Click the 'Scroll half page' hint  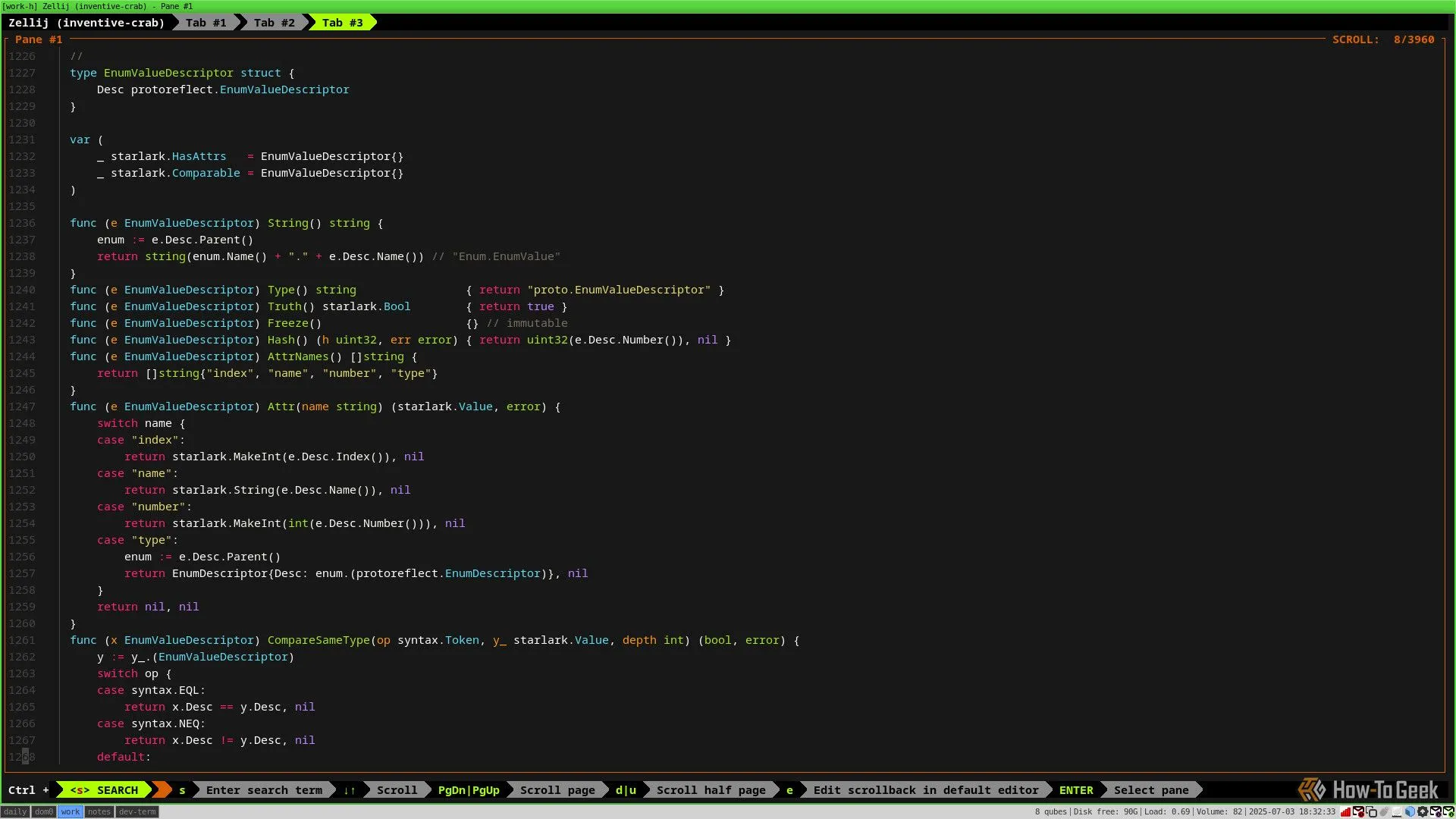(x=711, y=789)
